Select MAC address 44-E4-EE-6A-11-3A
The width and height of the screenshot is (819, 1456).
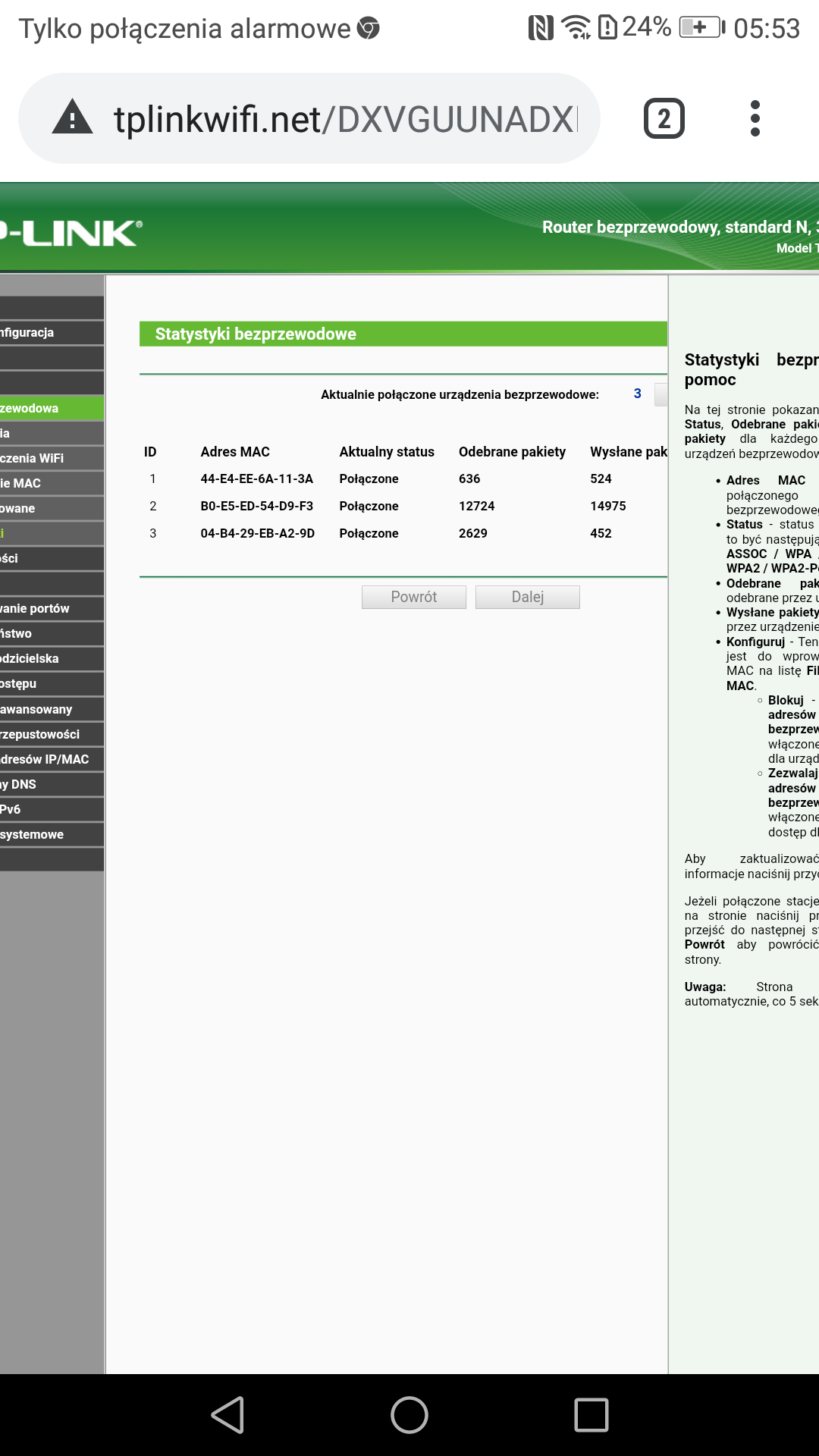coord(256,479)
